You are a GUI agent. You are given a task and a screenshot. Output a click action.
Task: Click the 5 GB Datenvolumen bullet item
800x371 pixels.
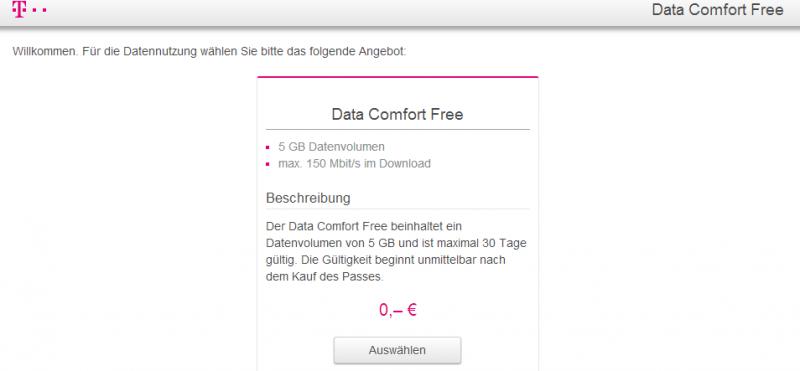(x=331, y=147)
